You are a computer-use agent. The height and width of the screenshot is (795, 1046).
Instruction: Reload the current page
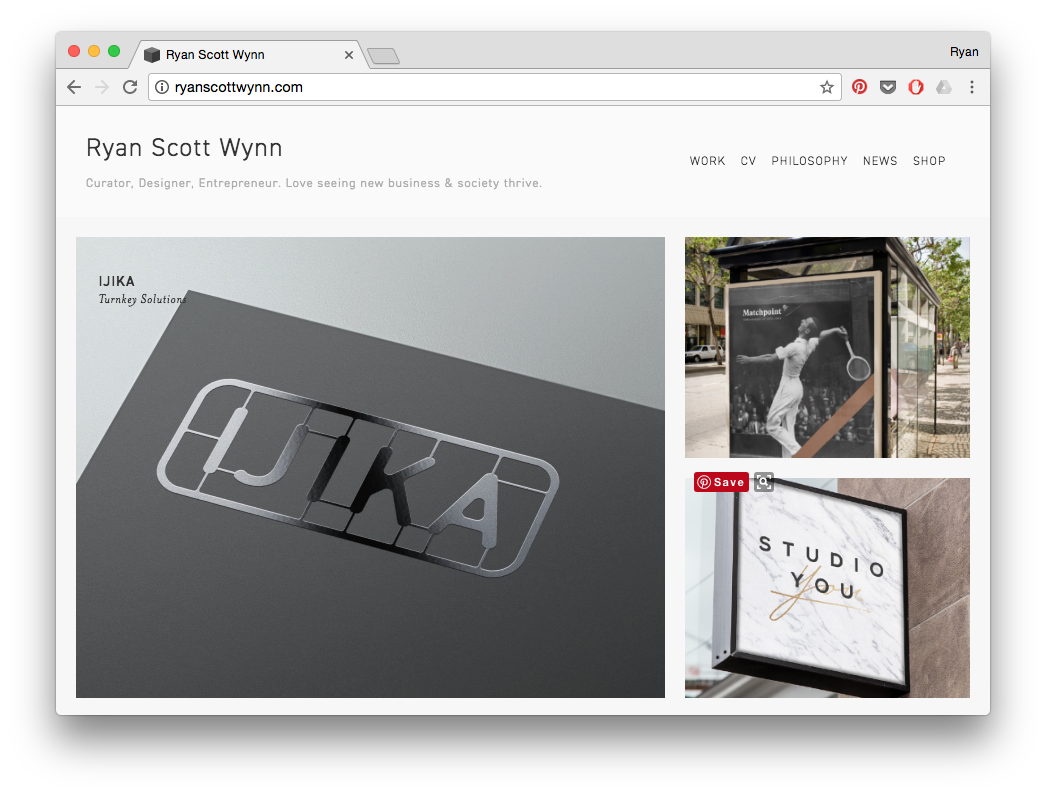[129, 87]
